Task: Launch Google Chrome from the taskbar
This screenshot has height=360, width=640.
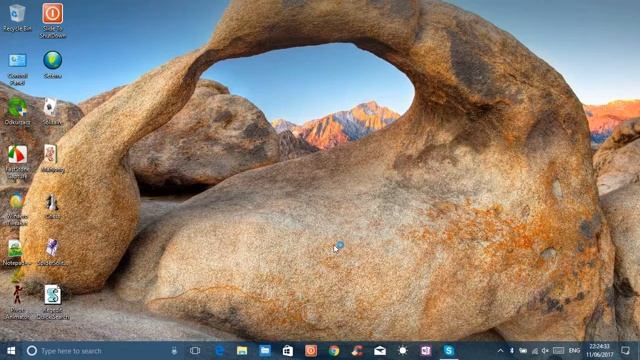Action: [334, 351]
